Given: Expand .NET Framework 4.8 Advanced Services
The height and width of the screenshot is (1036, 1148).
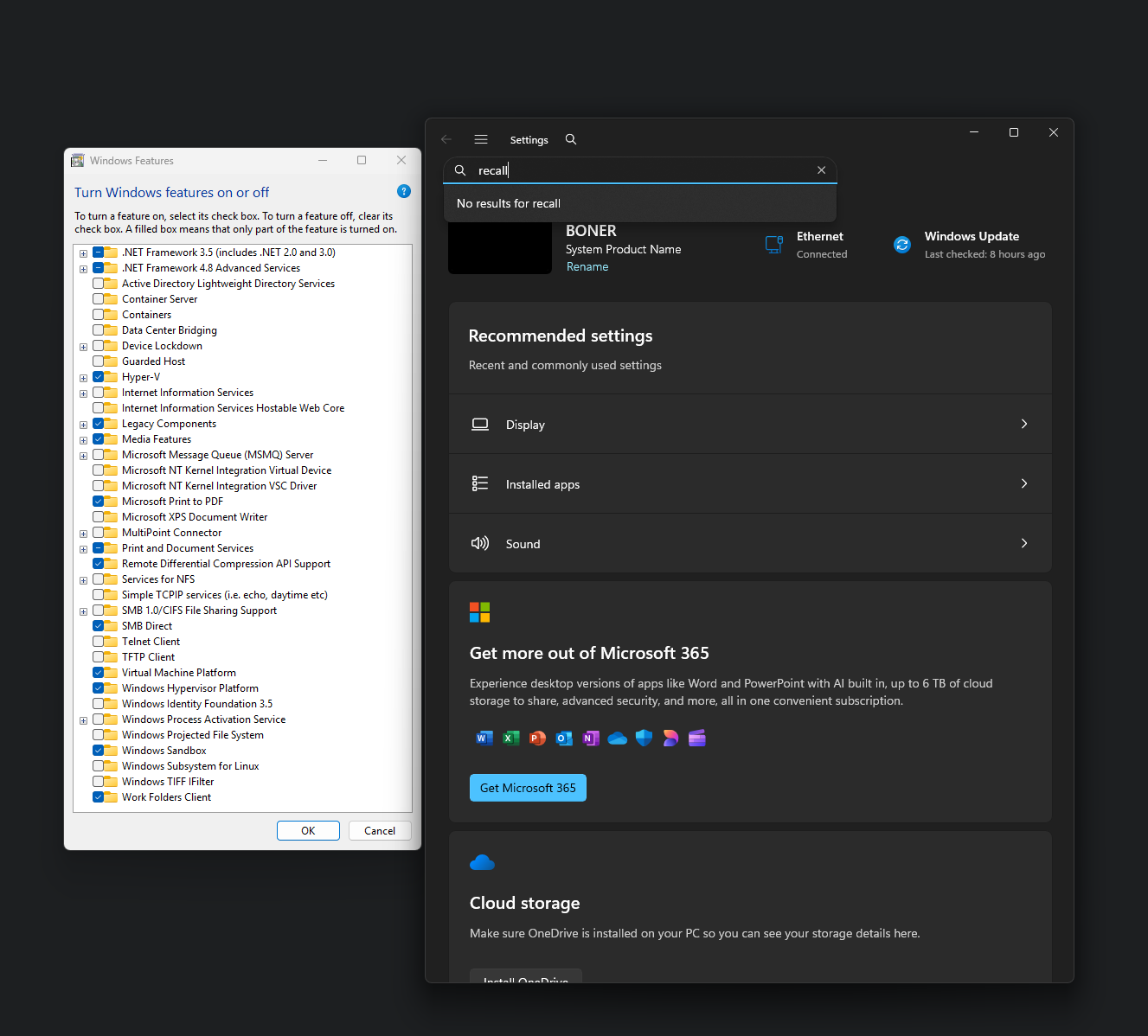Looking at the screenshot, I should [83, 269].
